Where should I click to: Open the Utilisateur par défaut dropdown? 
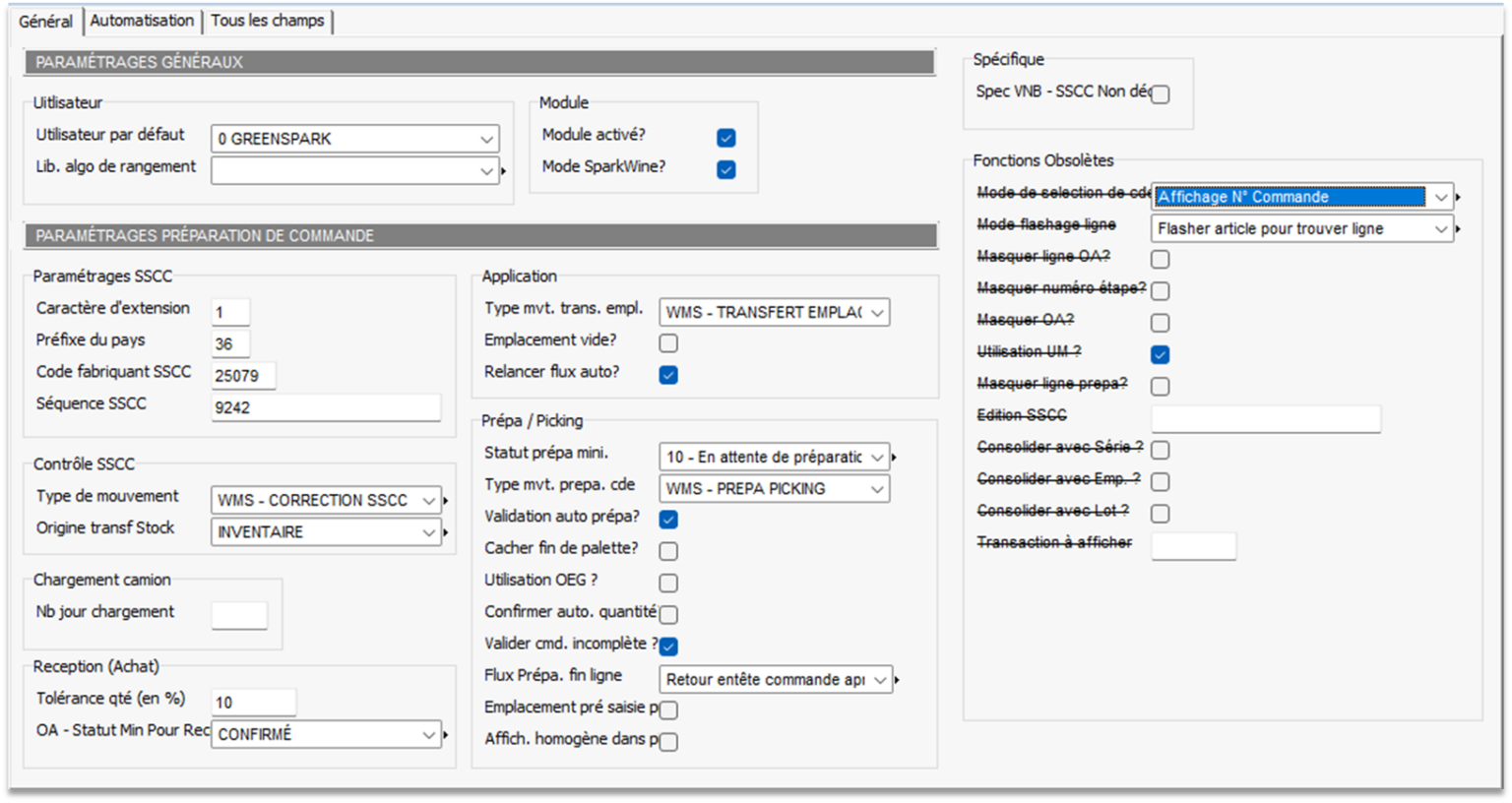(x=486, y=139)
